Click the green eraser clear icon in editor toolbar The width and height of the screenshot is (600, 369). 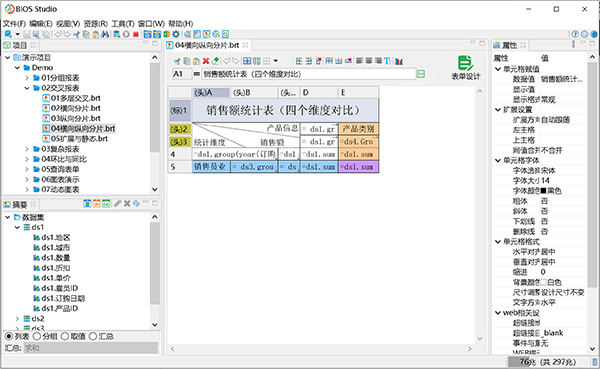215,61
